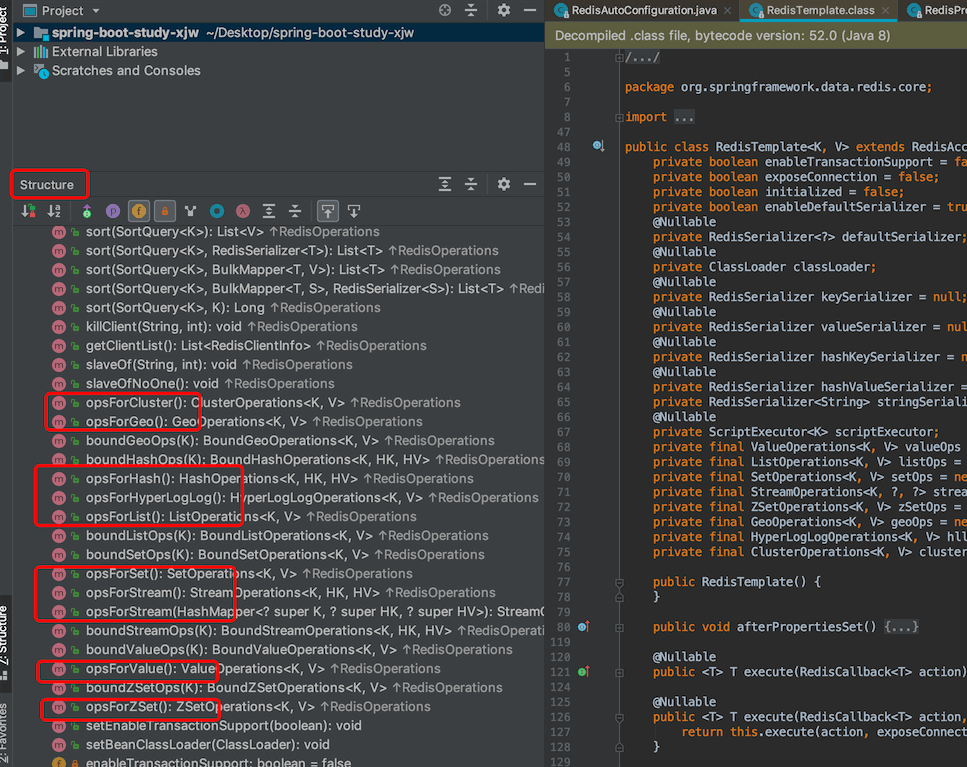Open Z: Structure tool window stripe
The height and width of the screenshot is (767, 967).
point(5,642)
